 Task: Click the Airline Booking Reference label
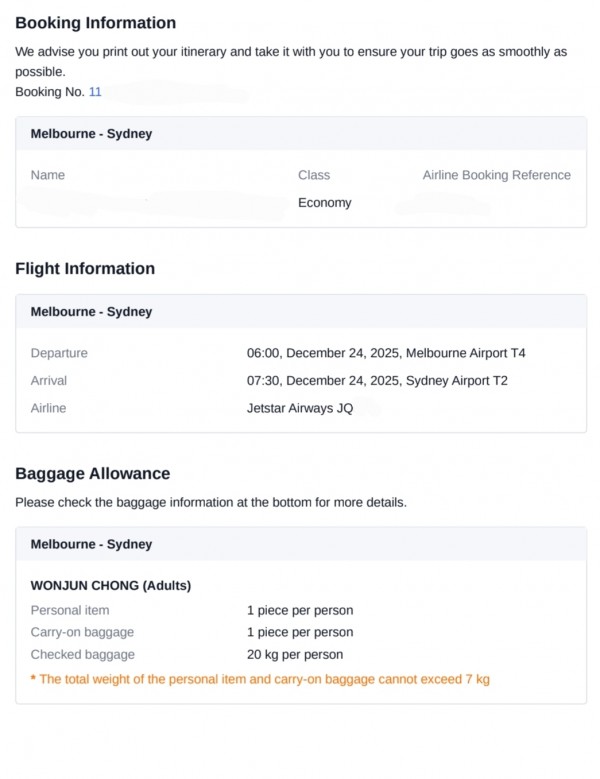pos(496,175)
